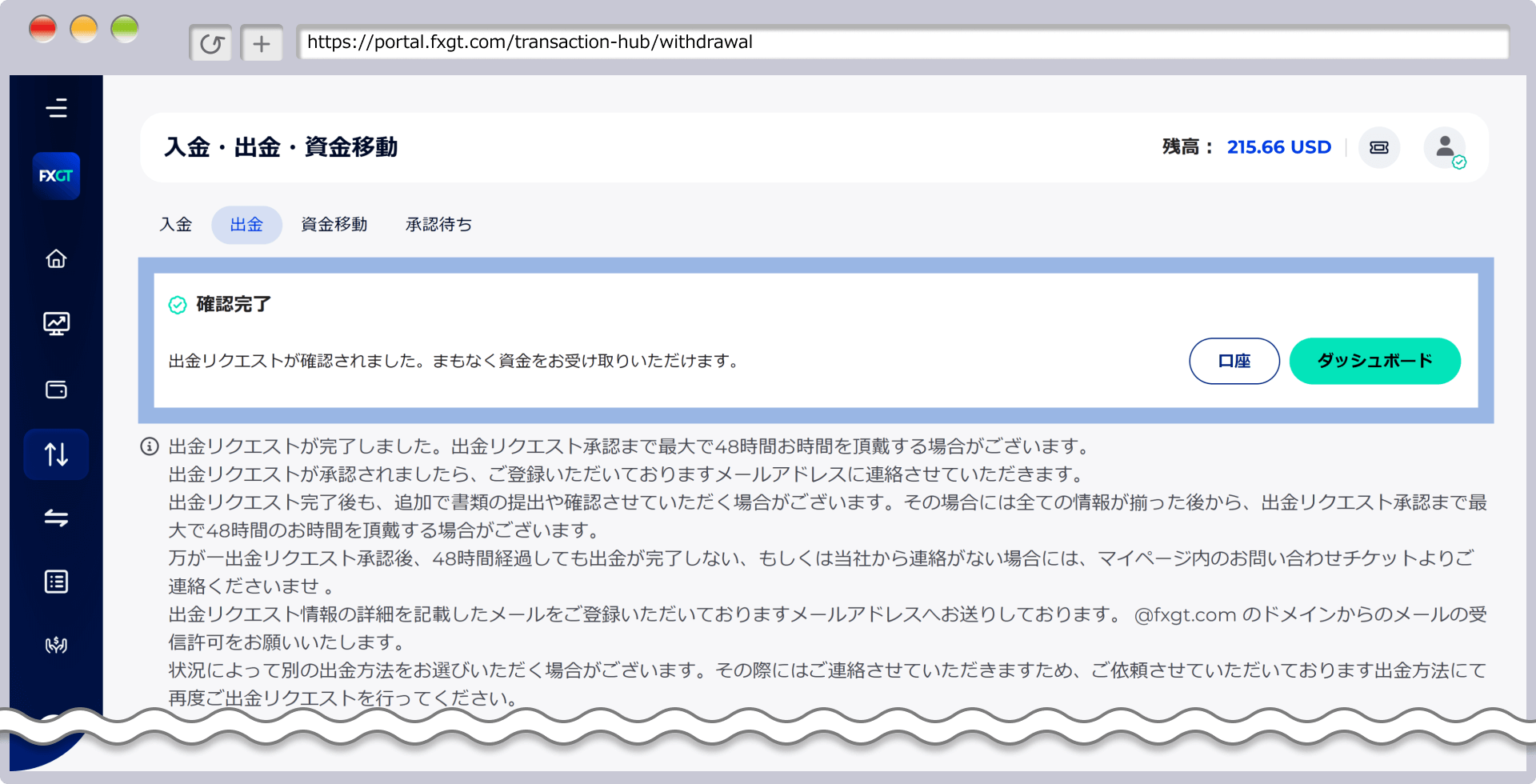This screenshot has width=1536, height=784.
Task: Switch to the 入金 tab
Action: click(x=176, y=225)
